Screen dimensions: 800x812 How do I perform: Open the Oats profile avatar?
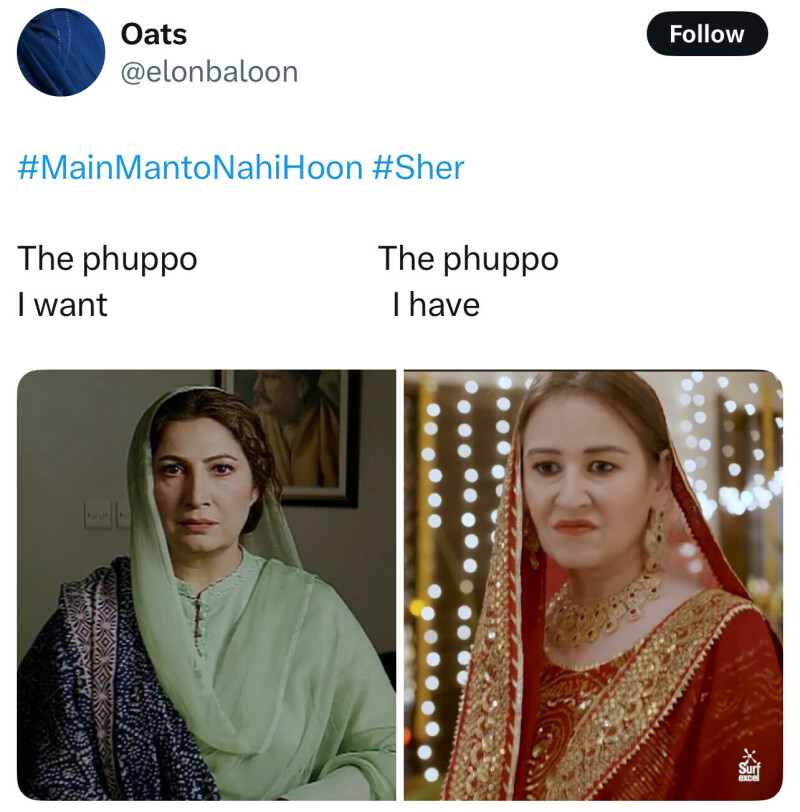pos(61,52)
